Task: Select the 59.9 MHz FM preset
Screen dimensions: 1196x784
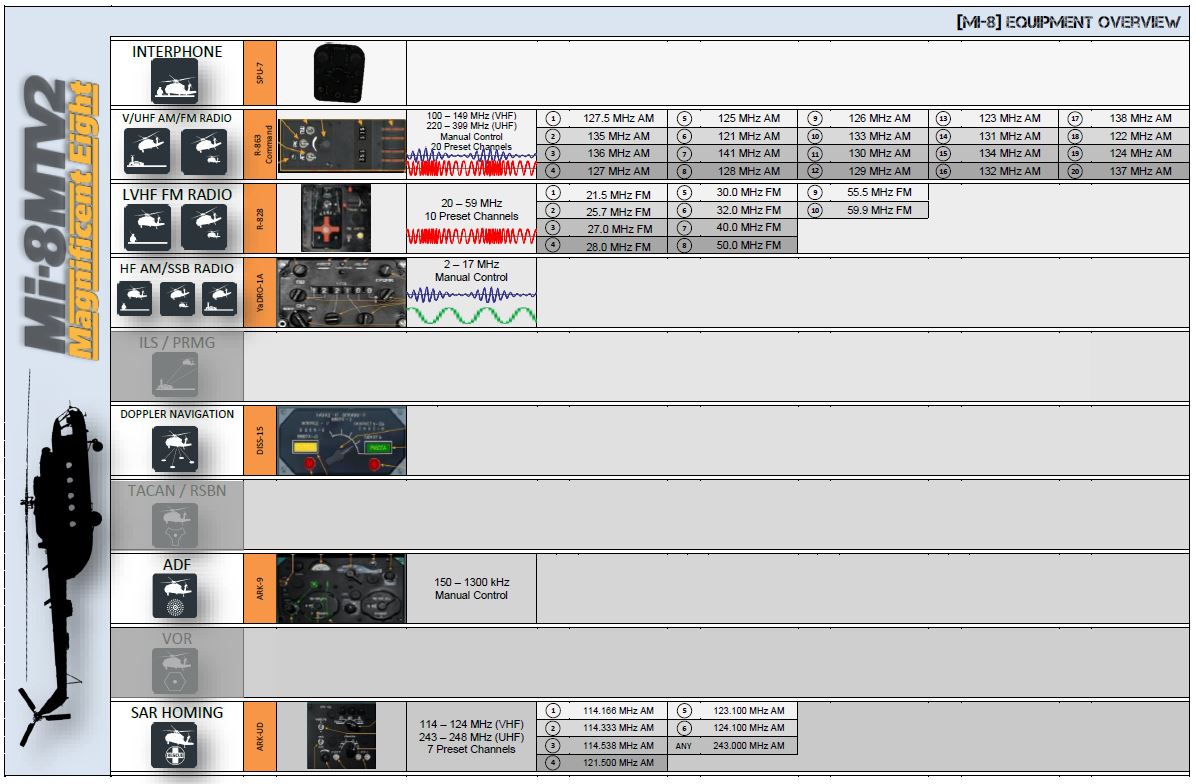Action: [877, 210]
